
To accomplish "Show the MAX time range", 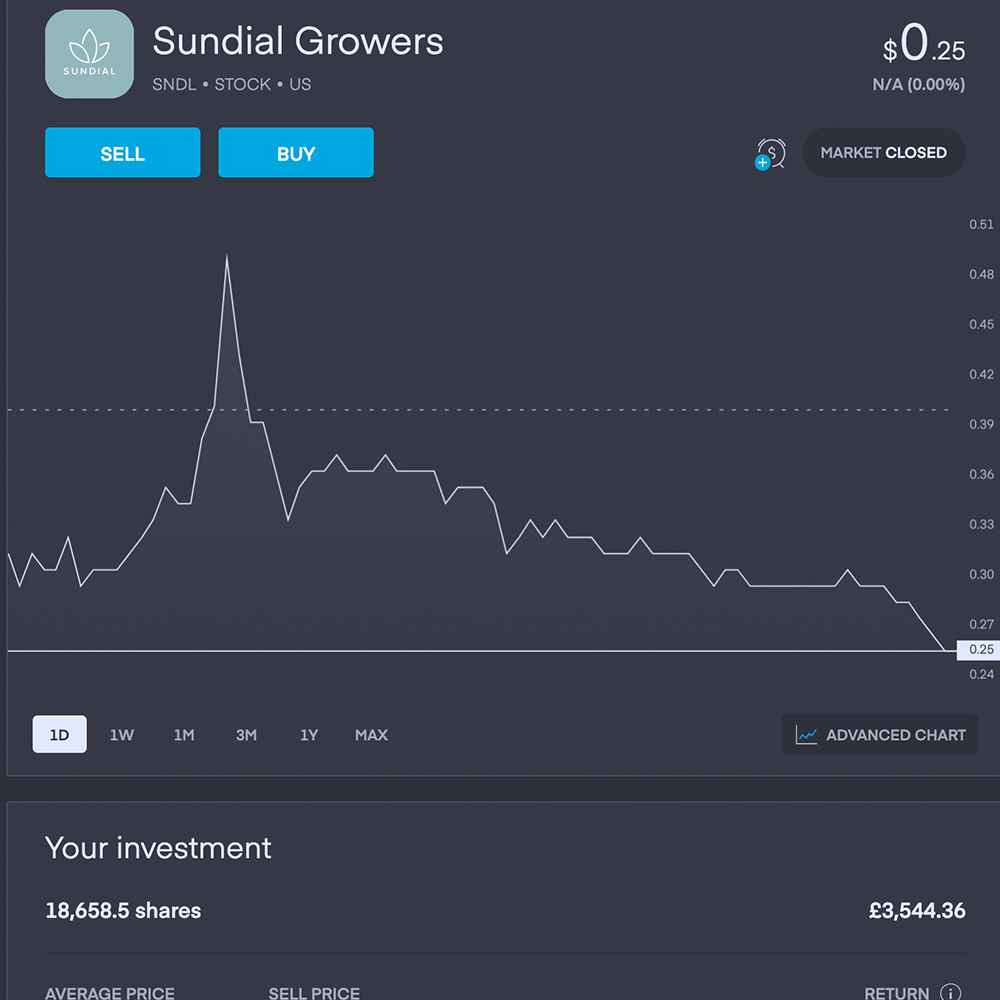I will point(371,735).
